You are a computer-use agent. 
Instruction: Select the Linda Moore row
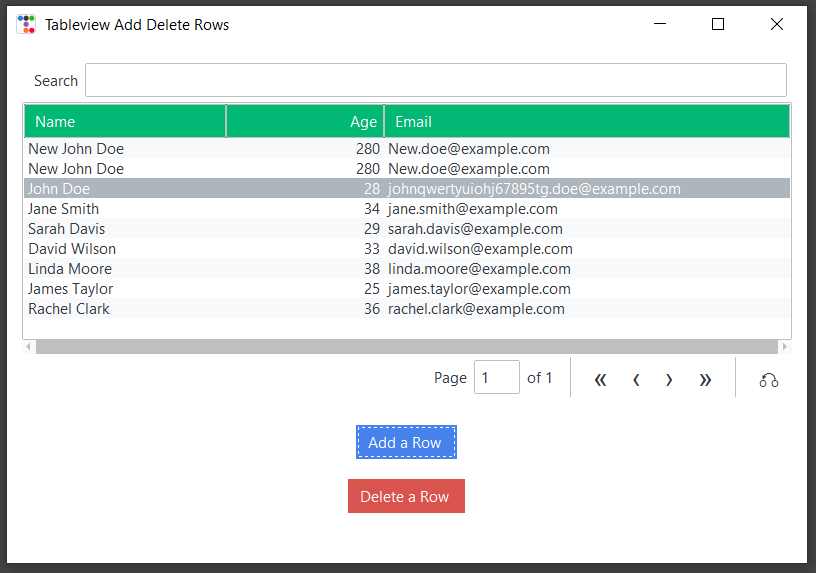(407, 269)
